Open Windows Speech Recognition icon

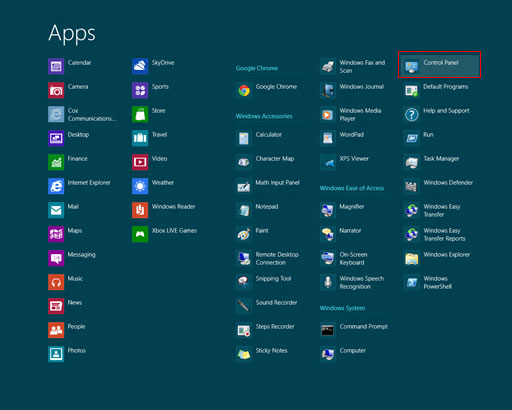click(x=328, y=282)
